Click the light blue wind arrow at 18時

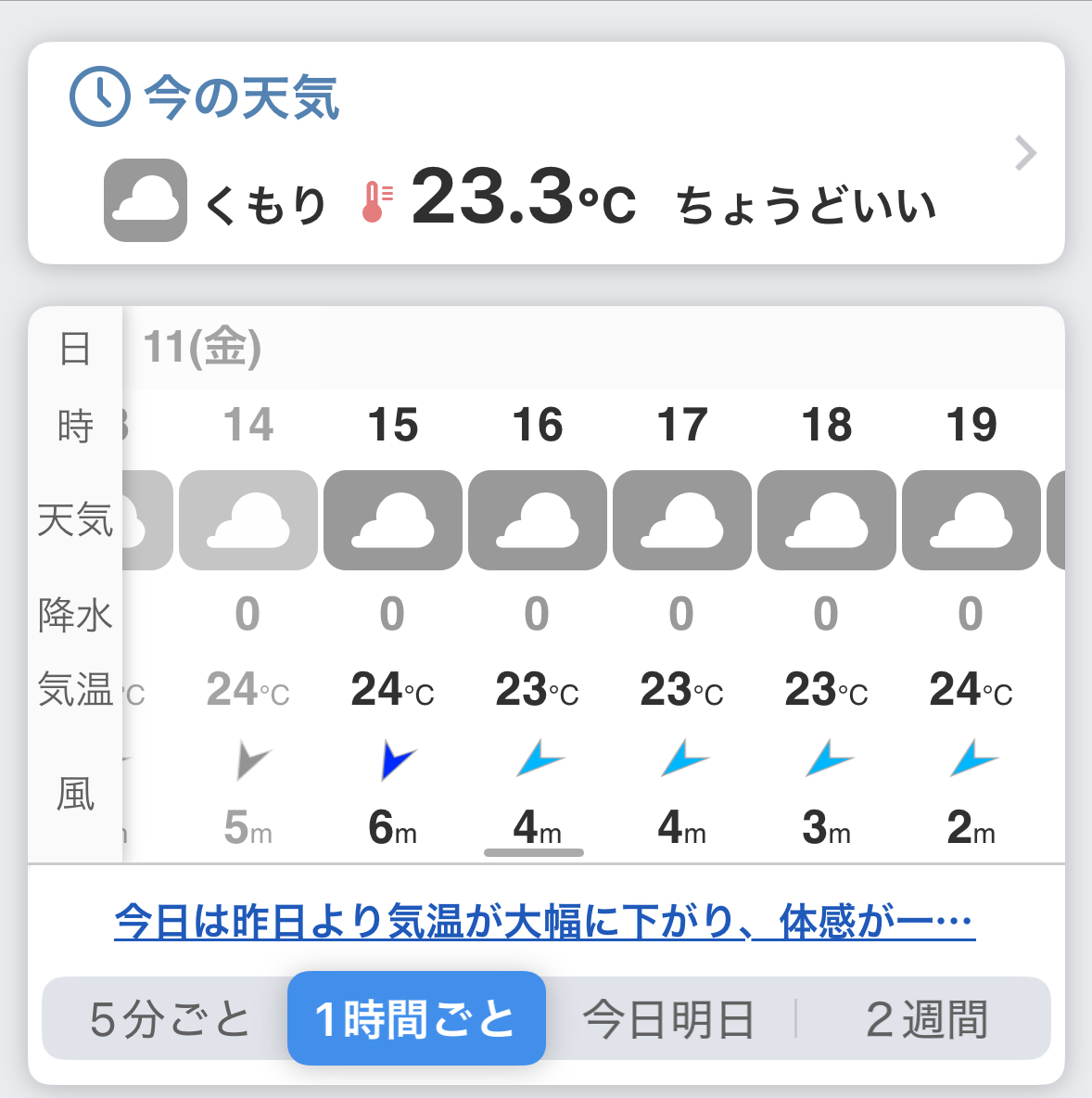click(828, 759)
